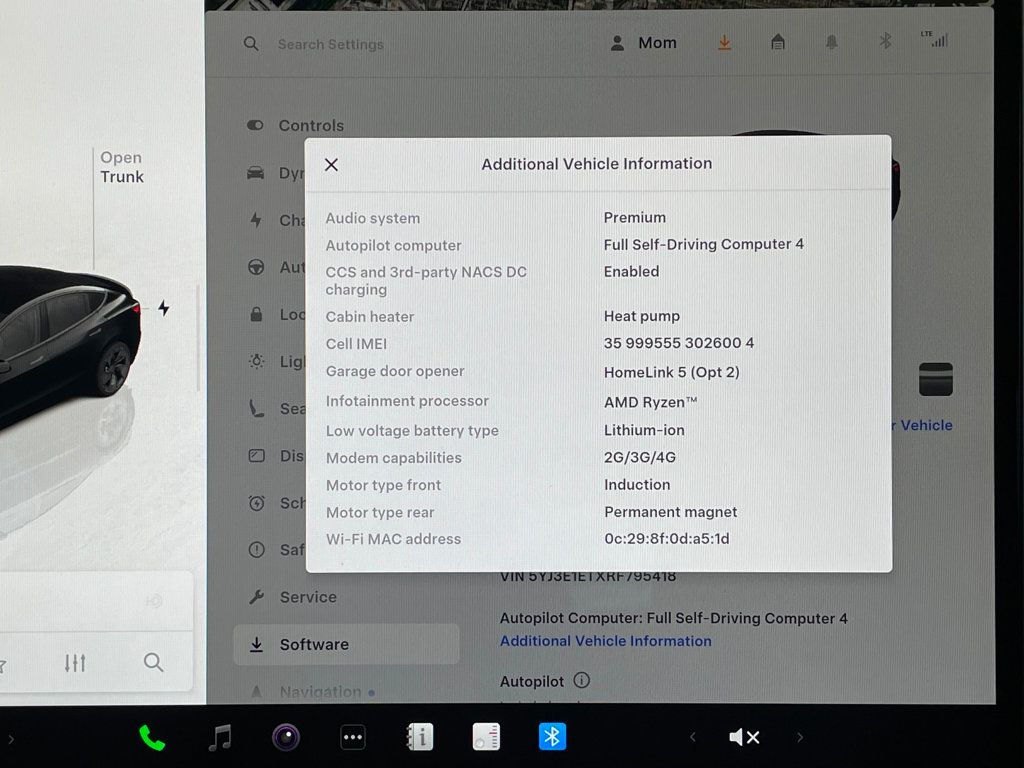View notifications with the bell icon

(x=831, y=42)
